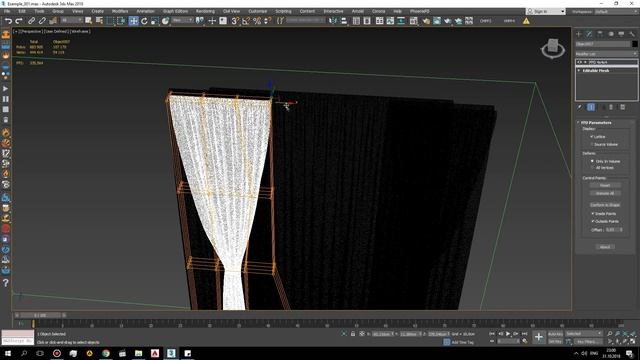
Task: Select Only In Volume radio button
Action: tap(592, 161)
